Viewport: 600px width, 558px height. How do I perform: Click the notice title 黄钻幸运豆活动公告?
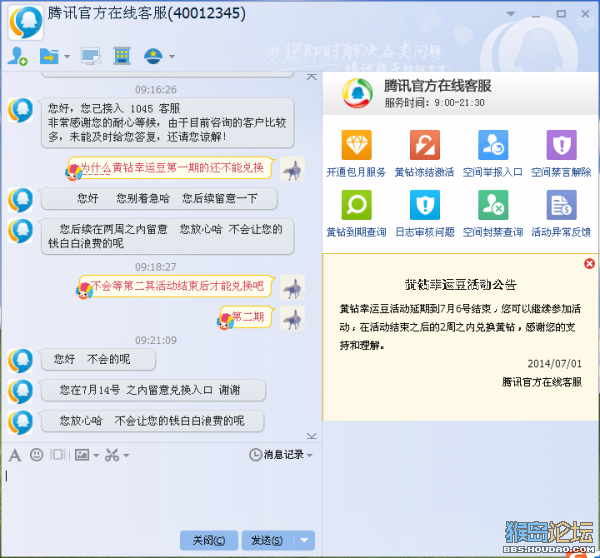pyautogui.click(x=460, y=284)
